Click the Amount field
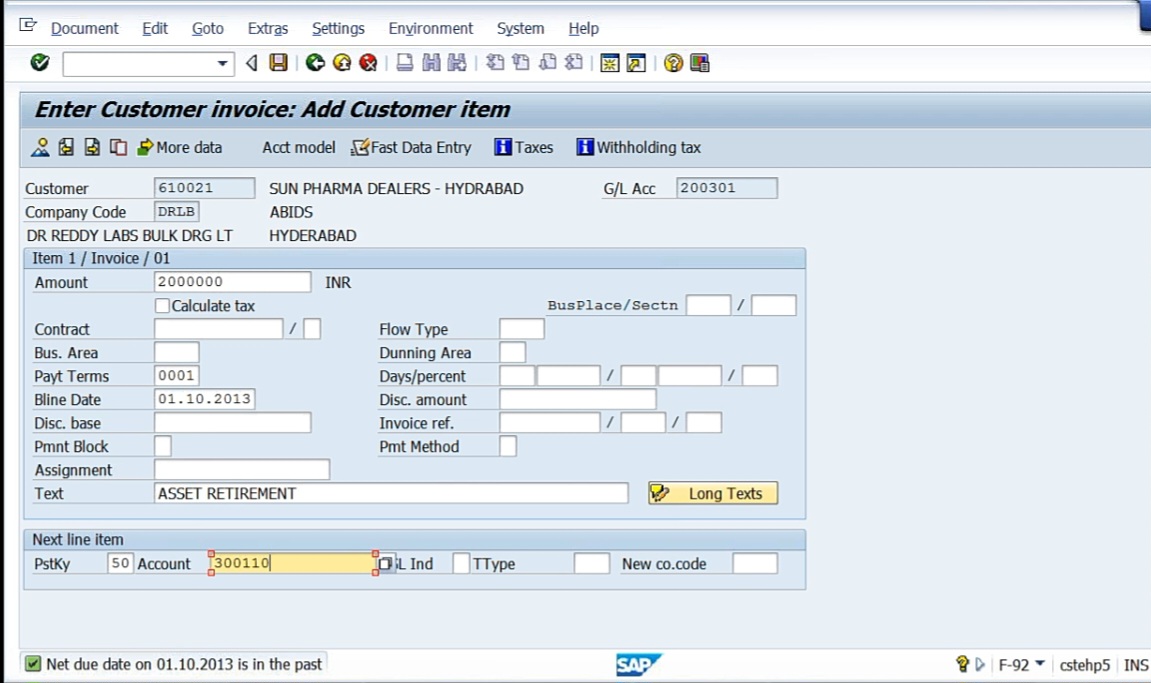Image resolution: width=1151 pixels, height=683 pixels. pos(233,282)
